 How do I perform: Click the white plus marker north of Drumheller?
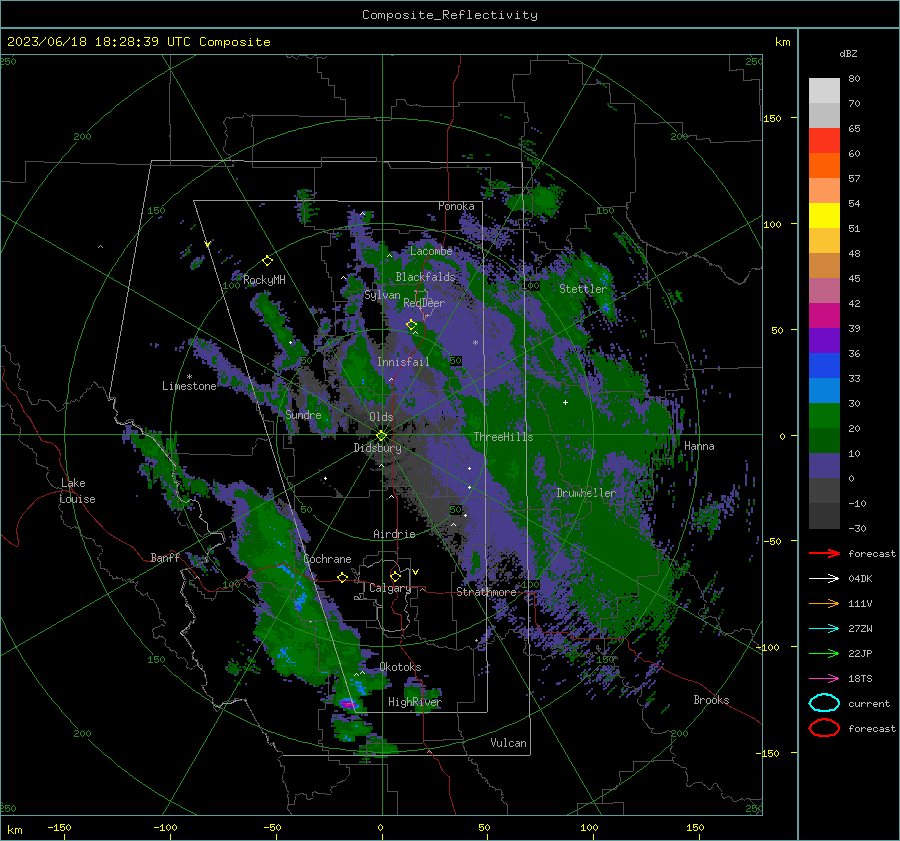(565, 402)
